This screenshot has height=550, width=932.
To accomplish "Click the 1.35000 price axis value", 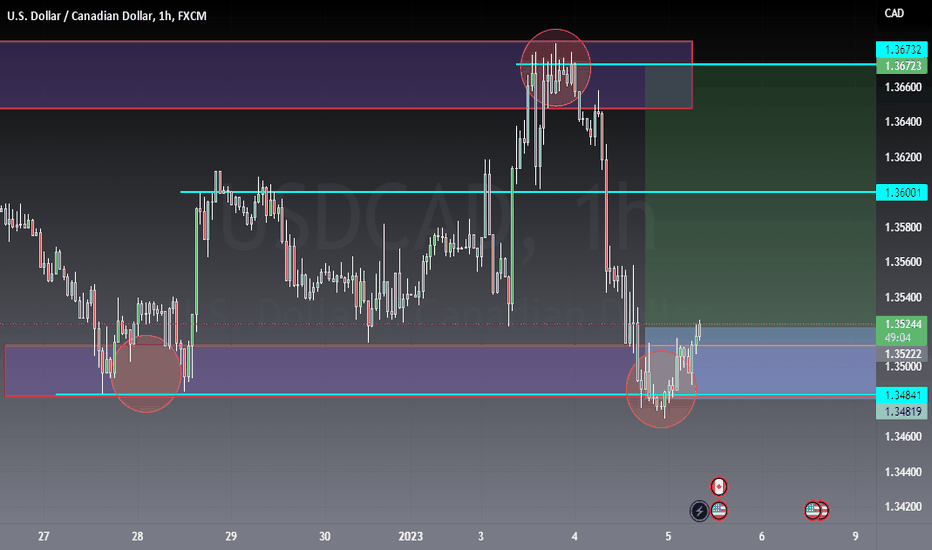I will 903,367.
